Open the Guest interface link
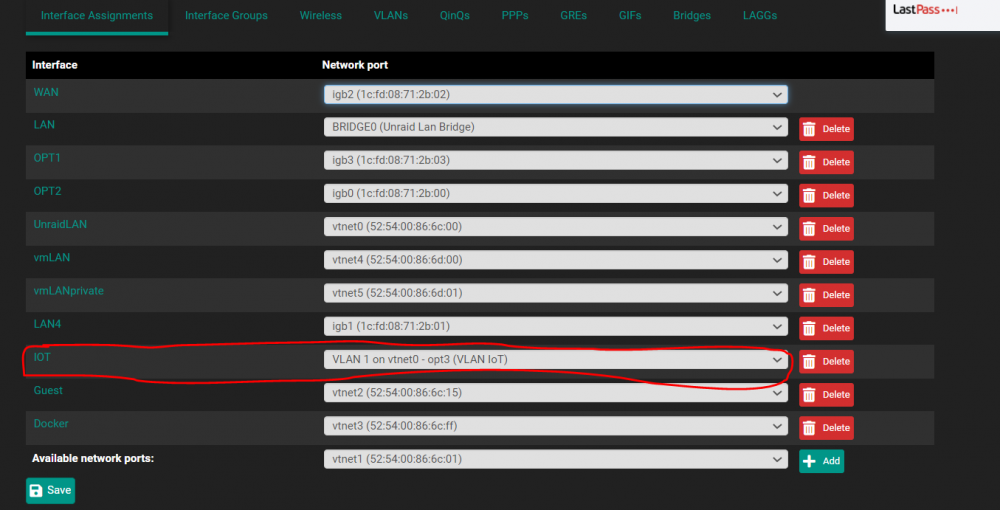 pos(48,390)
